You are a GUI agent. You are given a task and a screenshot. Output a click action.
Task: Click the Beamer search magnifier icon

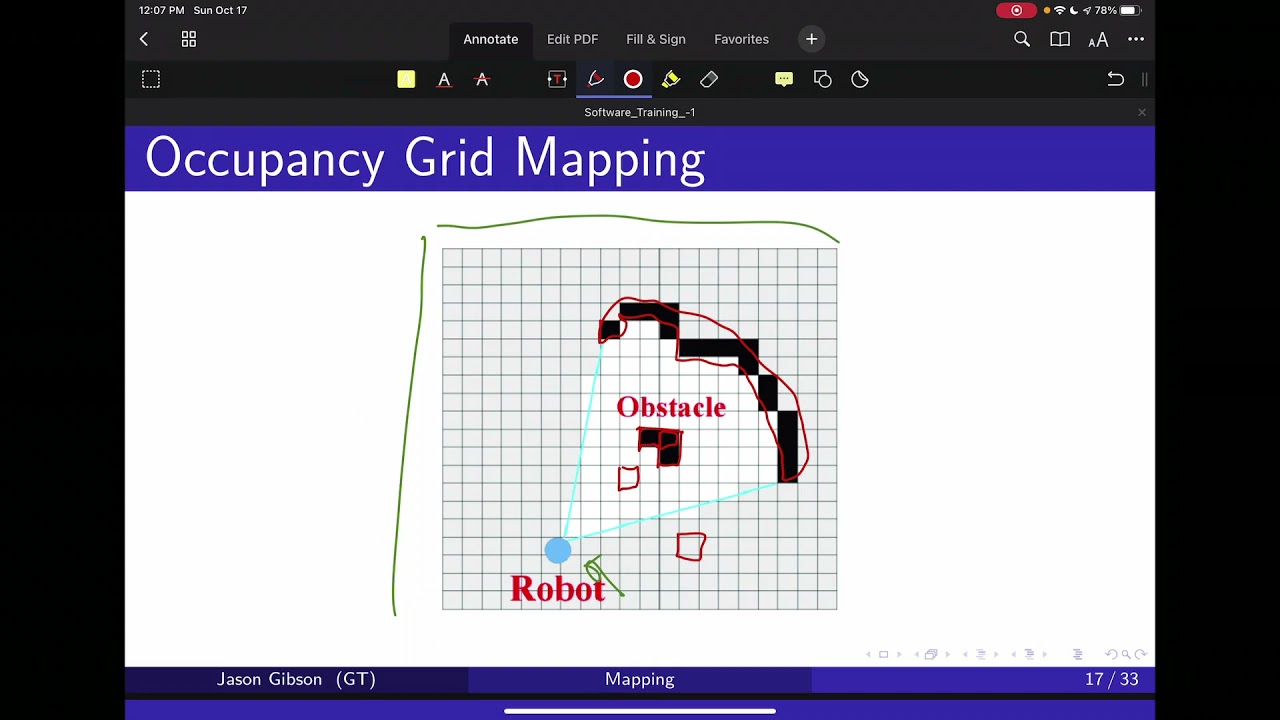tap(1125, 654)
